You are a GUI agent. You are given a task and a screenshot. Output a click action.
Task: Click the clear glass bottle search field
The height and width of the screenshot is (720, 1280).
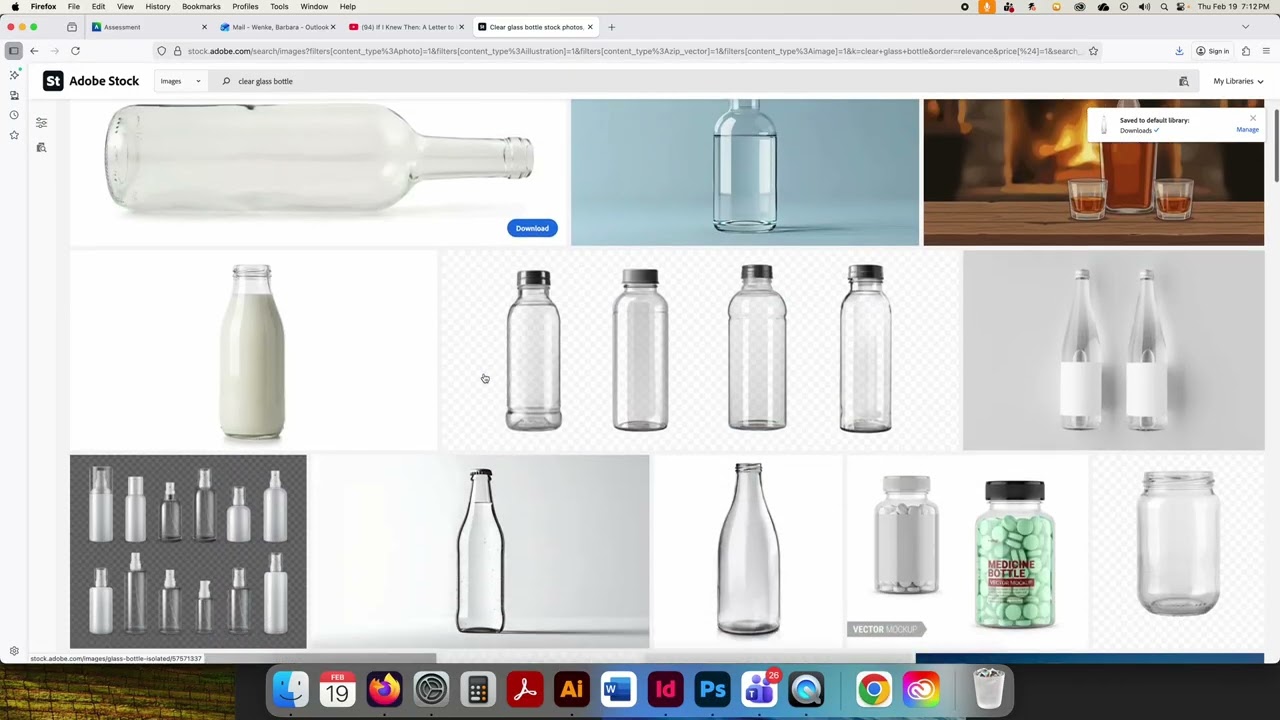coord(690,81)
